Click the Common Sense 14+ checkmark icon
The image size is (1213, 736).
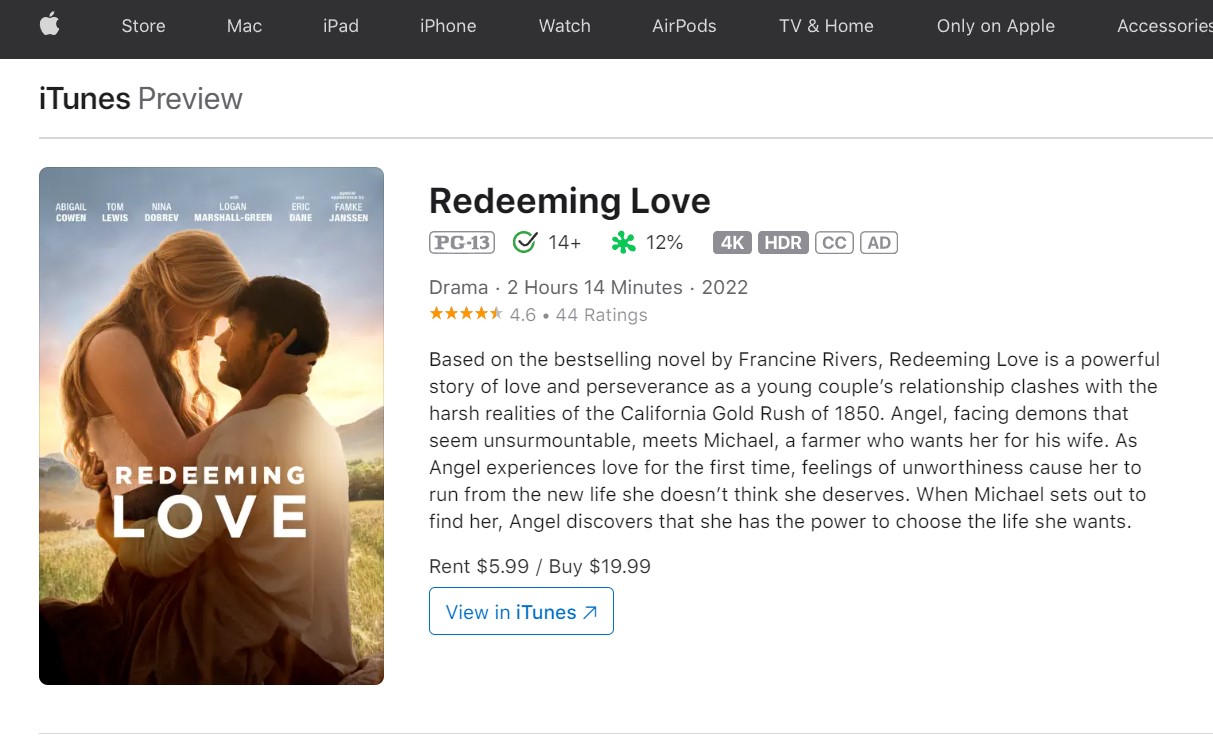pyautogui.click(x=525, y=242)
